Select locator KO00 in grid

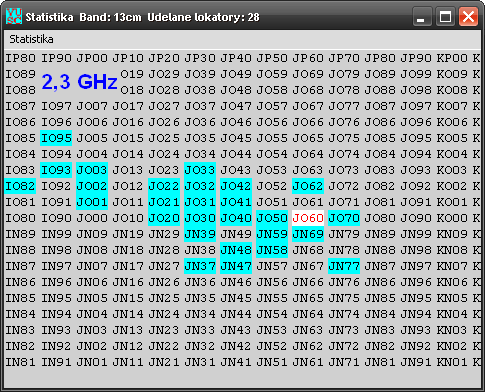tap(452, 218)
